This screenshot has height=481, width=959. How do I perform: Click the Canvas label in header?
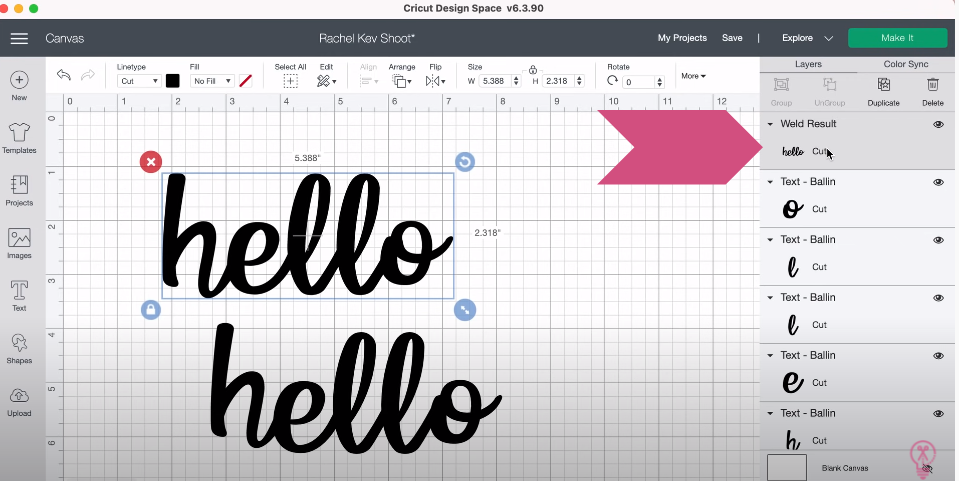64,39
